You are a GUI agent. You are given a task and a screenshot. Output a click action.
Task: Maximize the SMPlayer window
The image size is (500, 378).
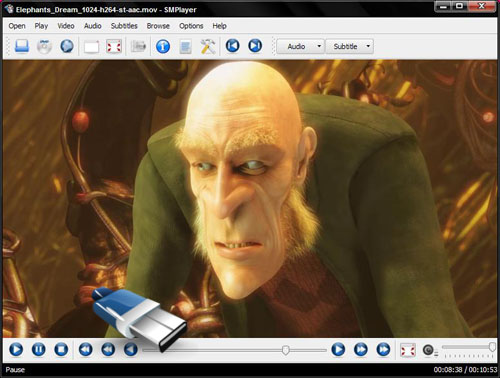459,6
